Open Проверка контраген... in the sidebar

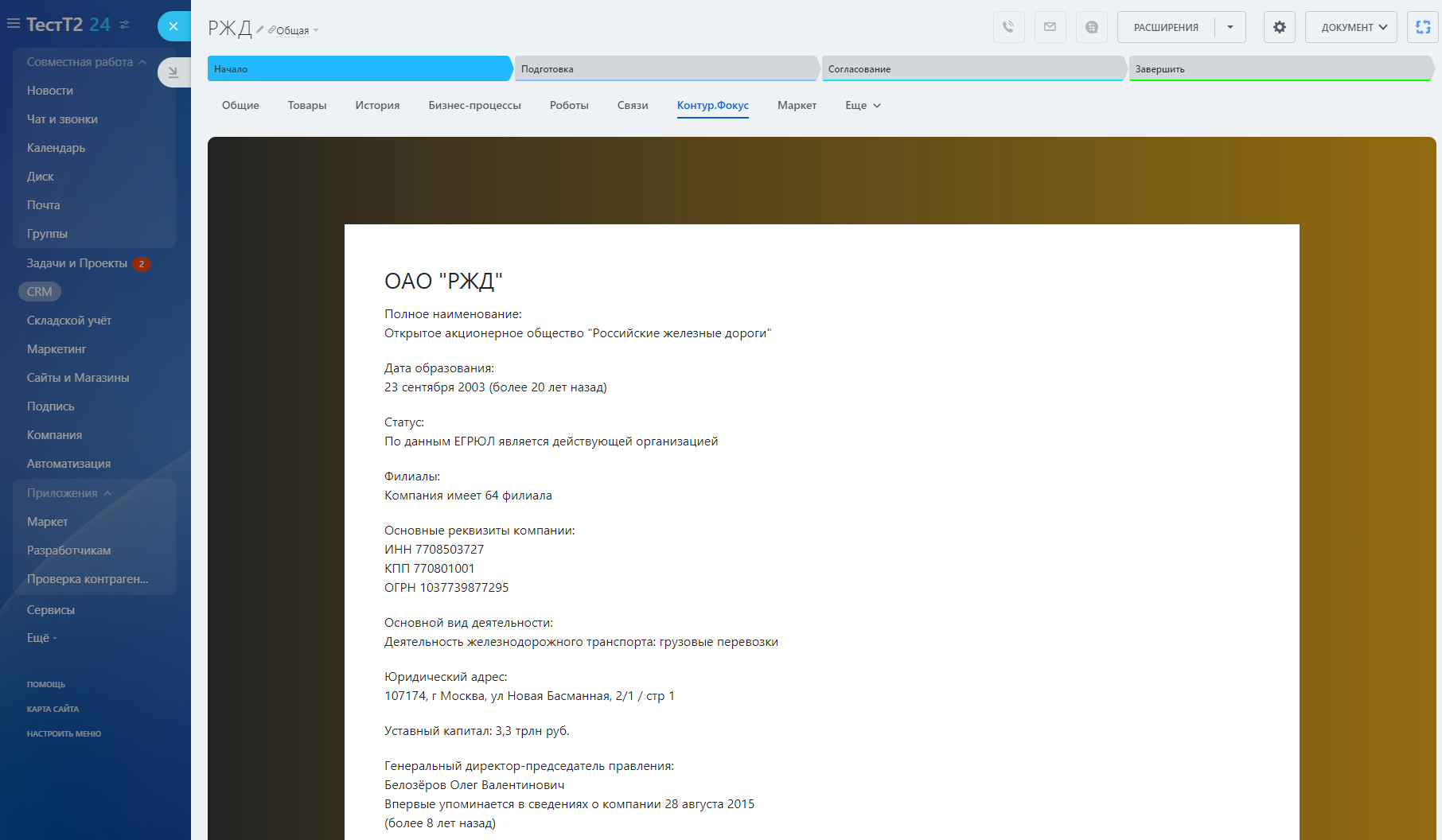click(x=88, y=579)
